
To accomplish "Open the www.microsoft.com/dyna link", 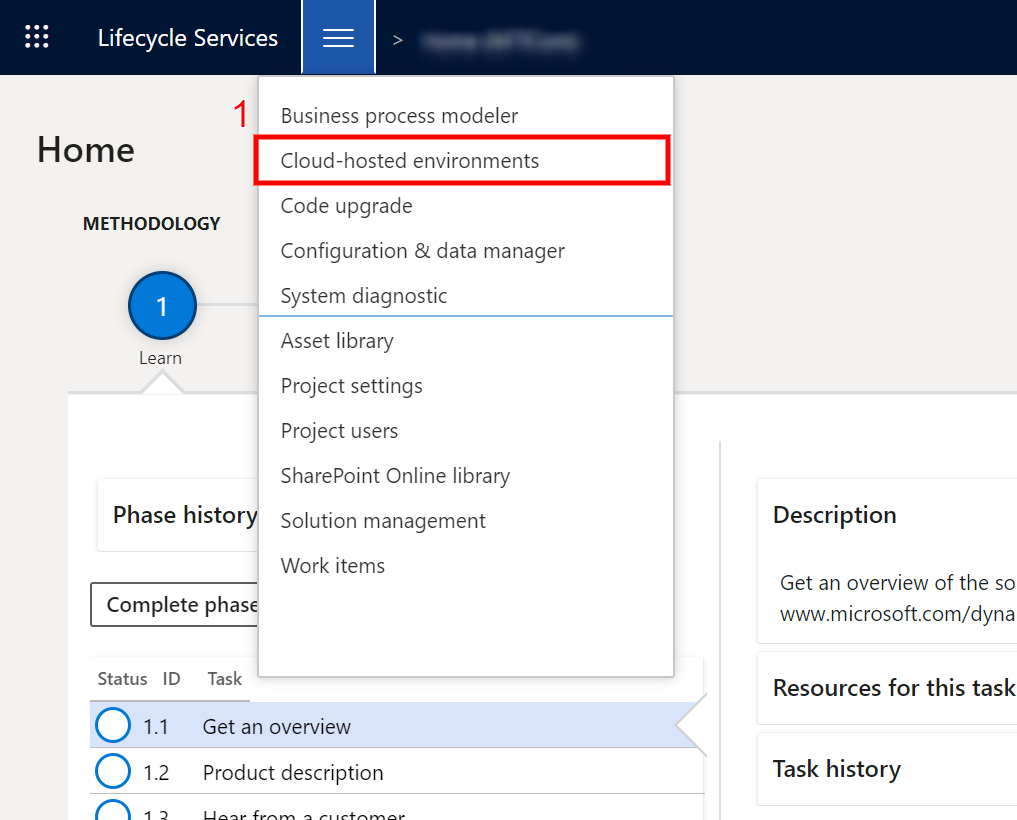I will (x=897, y=614).
